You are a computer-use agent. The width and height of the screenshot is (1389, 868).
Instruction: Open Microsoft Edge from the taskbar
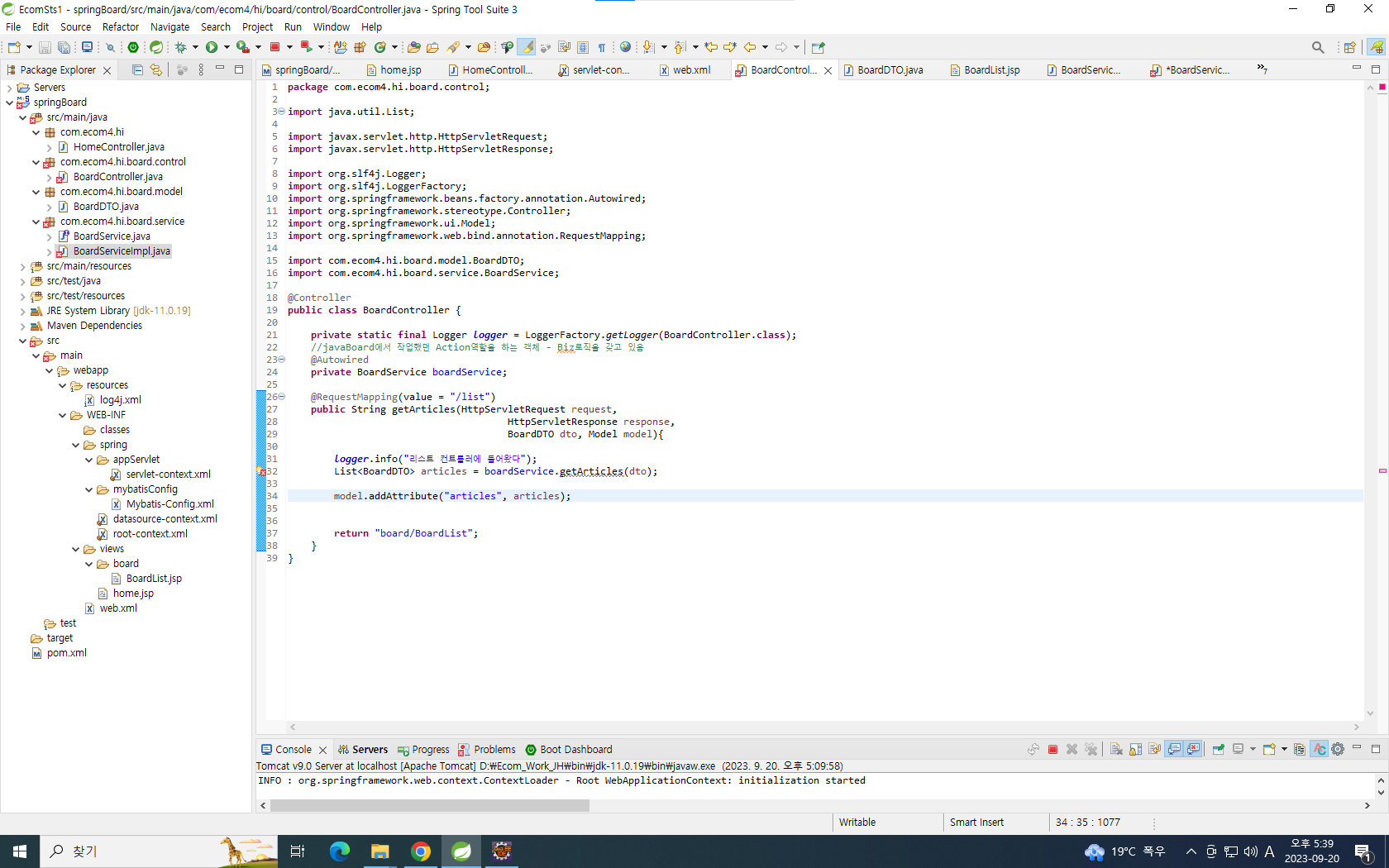click(x=340, y=851)
